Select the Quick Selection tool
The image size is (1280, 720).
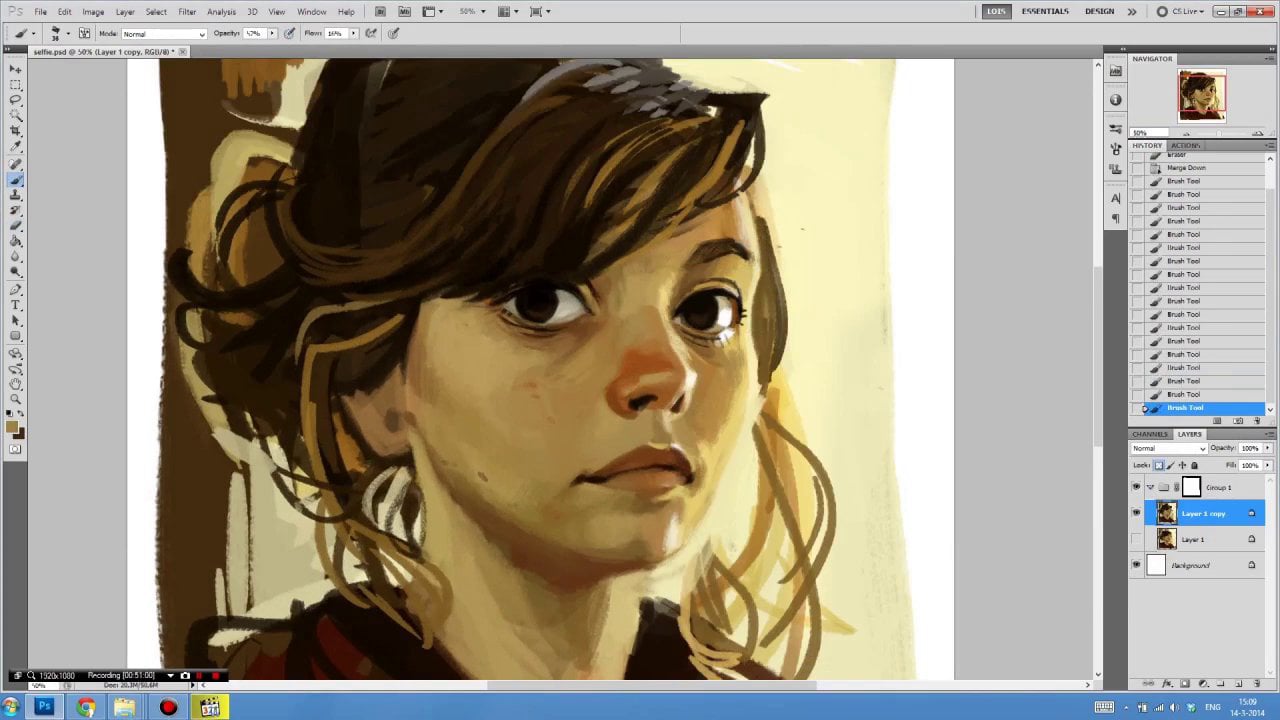click(16, 115)
